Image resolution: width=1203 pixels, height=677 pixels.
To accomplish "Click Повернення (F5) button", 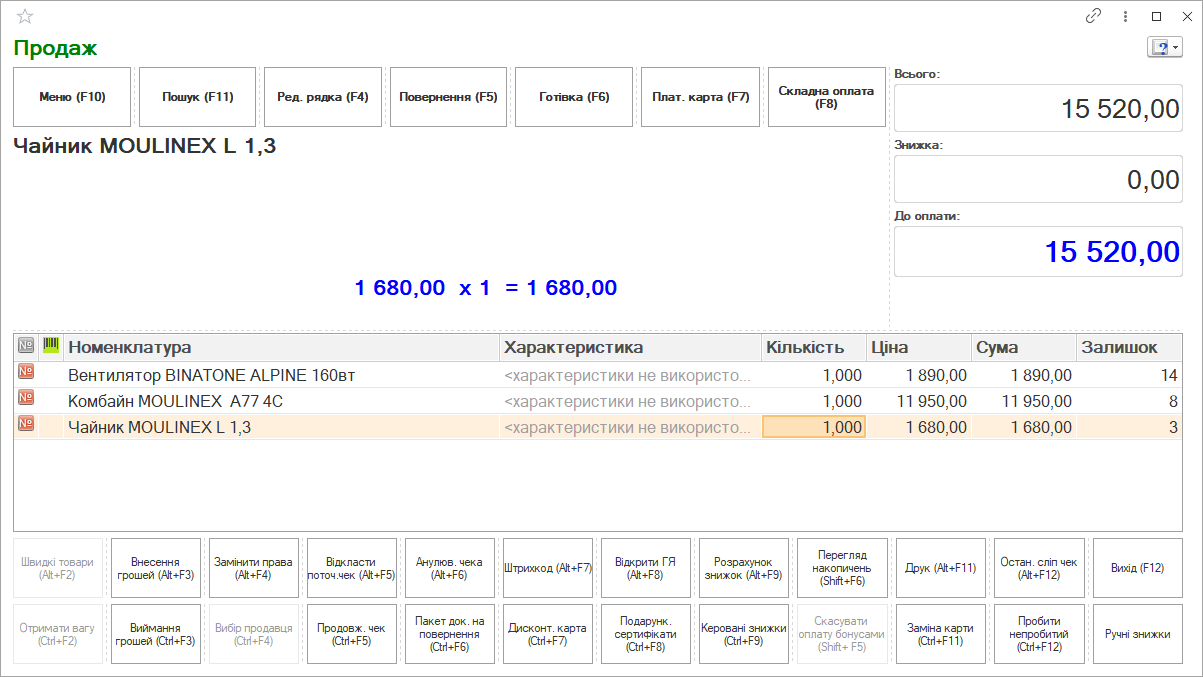I will [x=448, y=97].
